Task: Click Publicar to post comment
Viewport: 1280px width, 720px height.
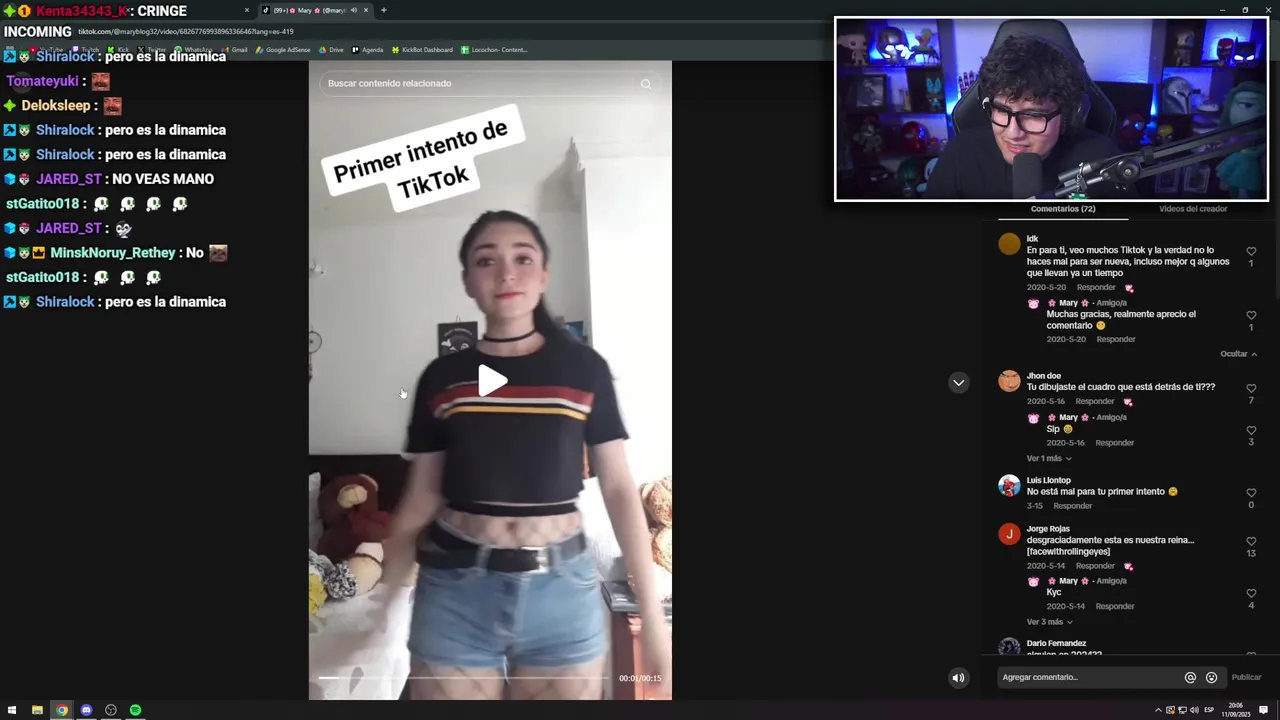Action: pyautogui.click(x=1246, y=677)
